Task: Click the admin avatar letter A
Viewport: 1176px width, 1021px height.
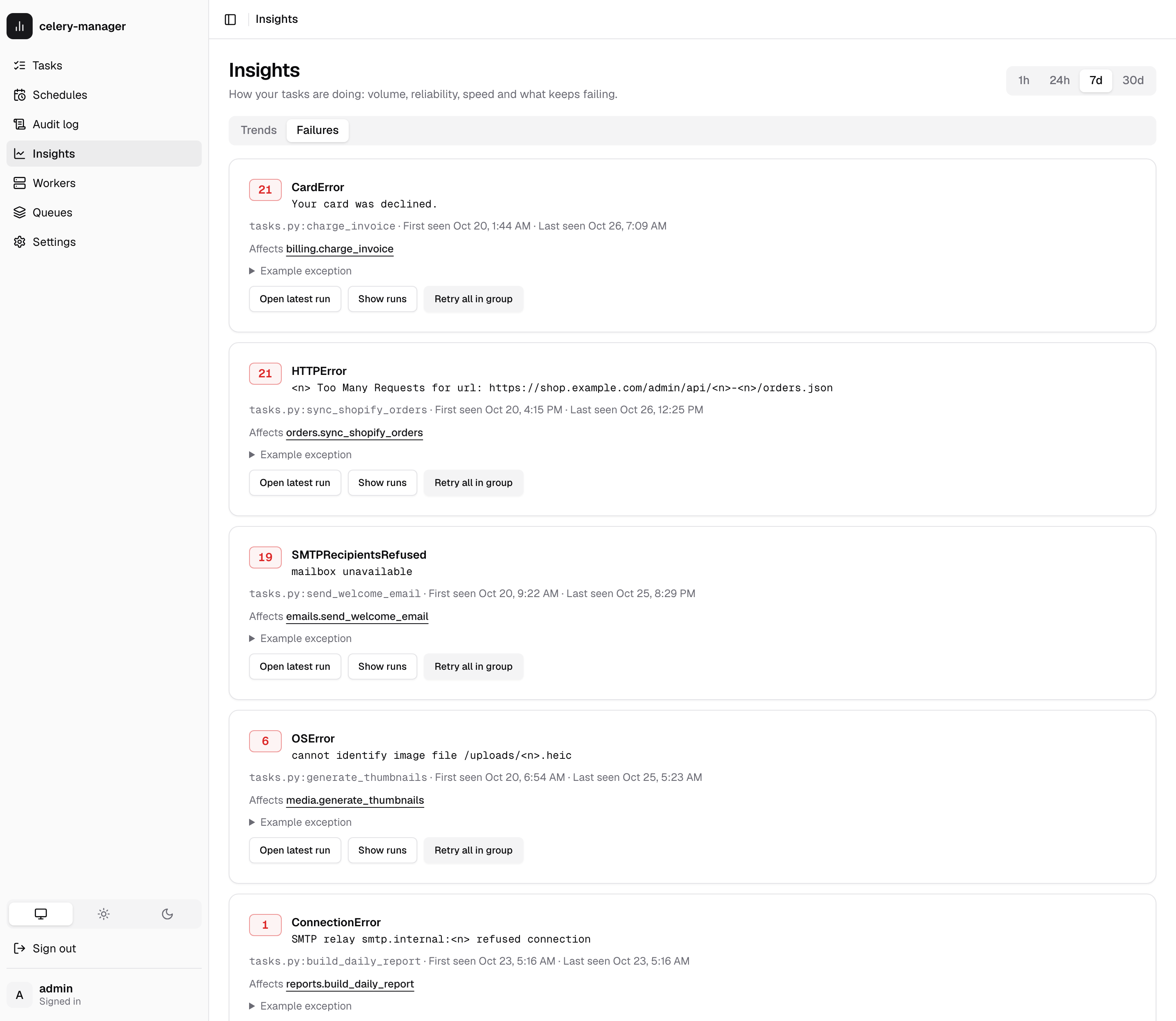Action: [19, 995]
